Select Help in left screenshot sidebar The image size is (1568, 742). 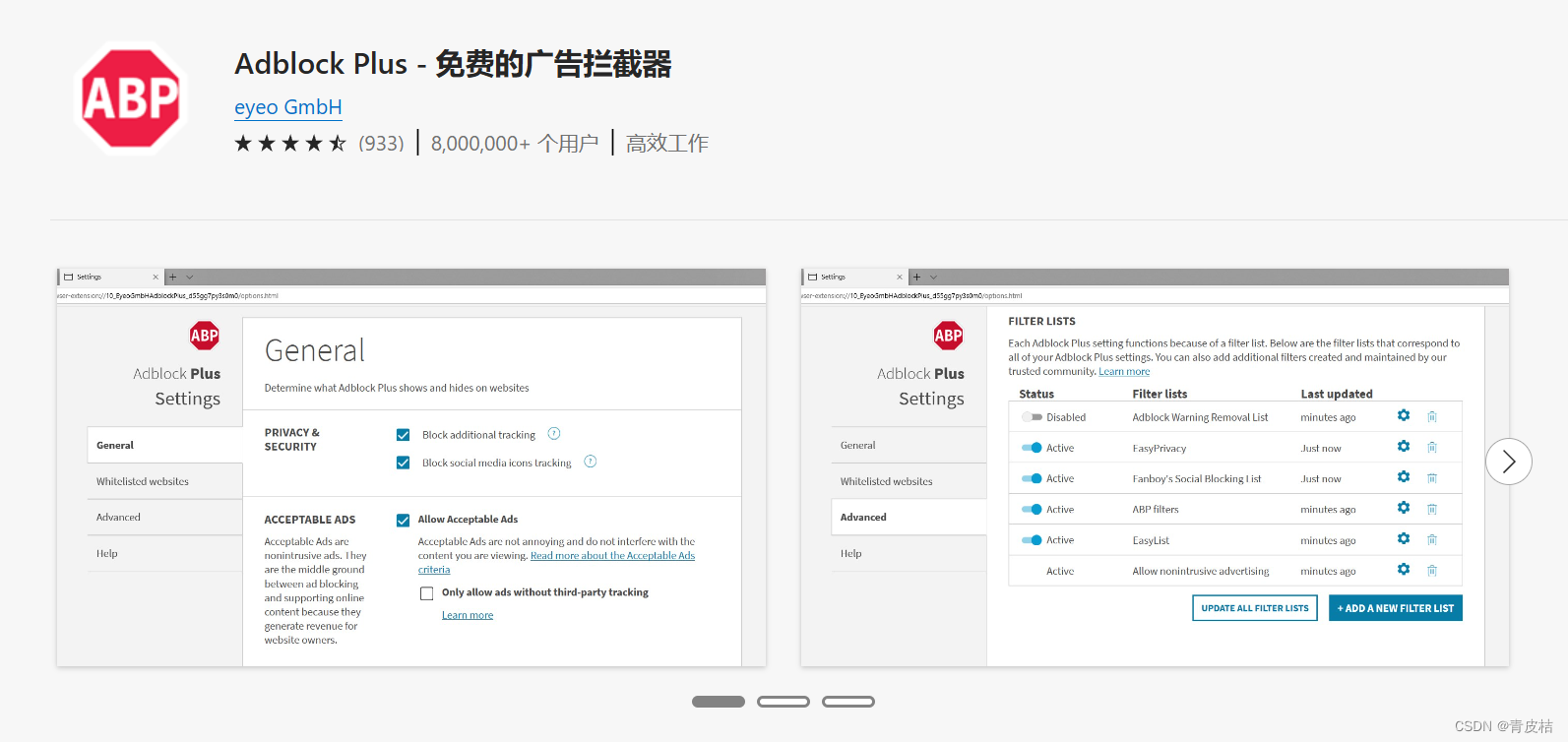click(164, 553)
